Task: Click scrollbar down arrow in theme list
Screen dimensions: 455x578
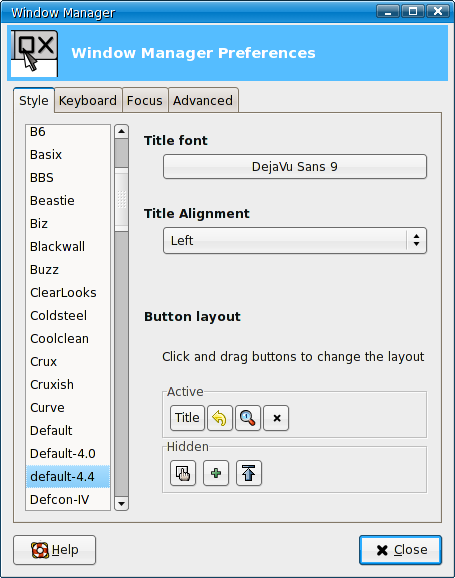Action: pyautogui.click(x=121, y=504)
